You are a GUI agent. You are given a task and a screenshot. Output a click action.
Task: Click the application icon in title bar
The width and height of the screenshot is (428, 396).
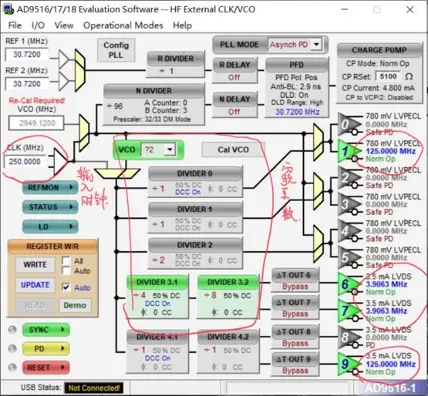click(9, 9)
